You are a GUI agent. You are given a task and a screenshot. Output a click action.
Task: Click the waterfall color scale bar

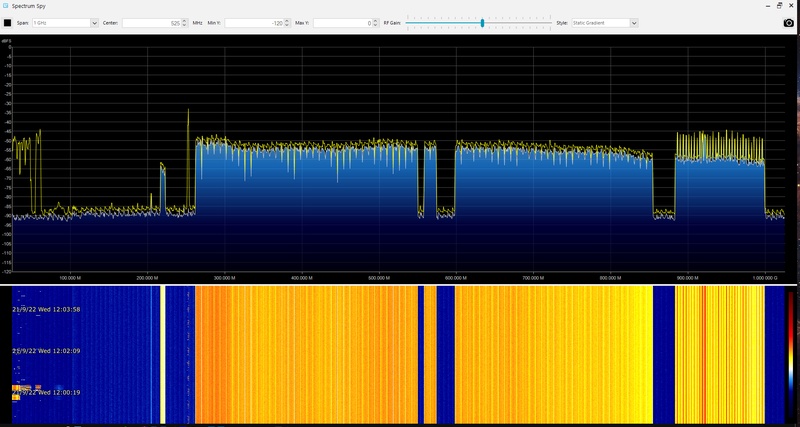click(x=791, y=353)
